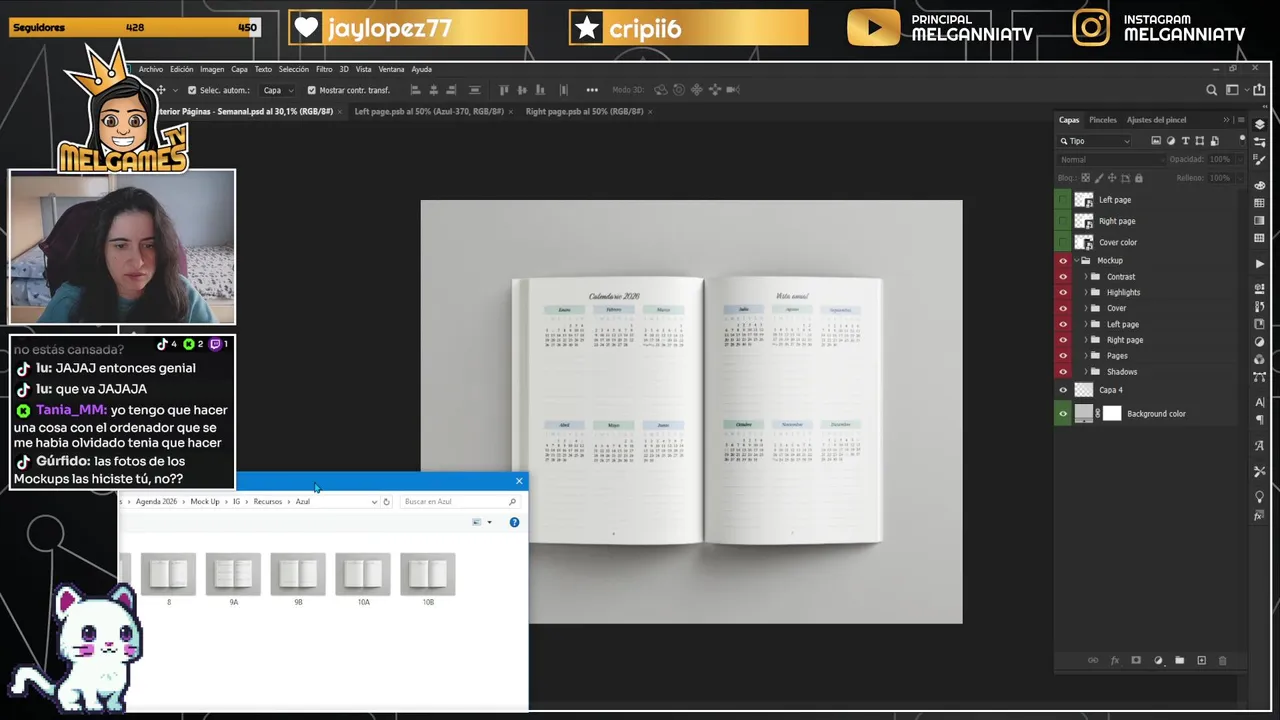Image resolution: width=1280 pixels, height=720 pixels.
Task: Toggle the layer filter on/off switch
Action: [x=1242, y=139]
